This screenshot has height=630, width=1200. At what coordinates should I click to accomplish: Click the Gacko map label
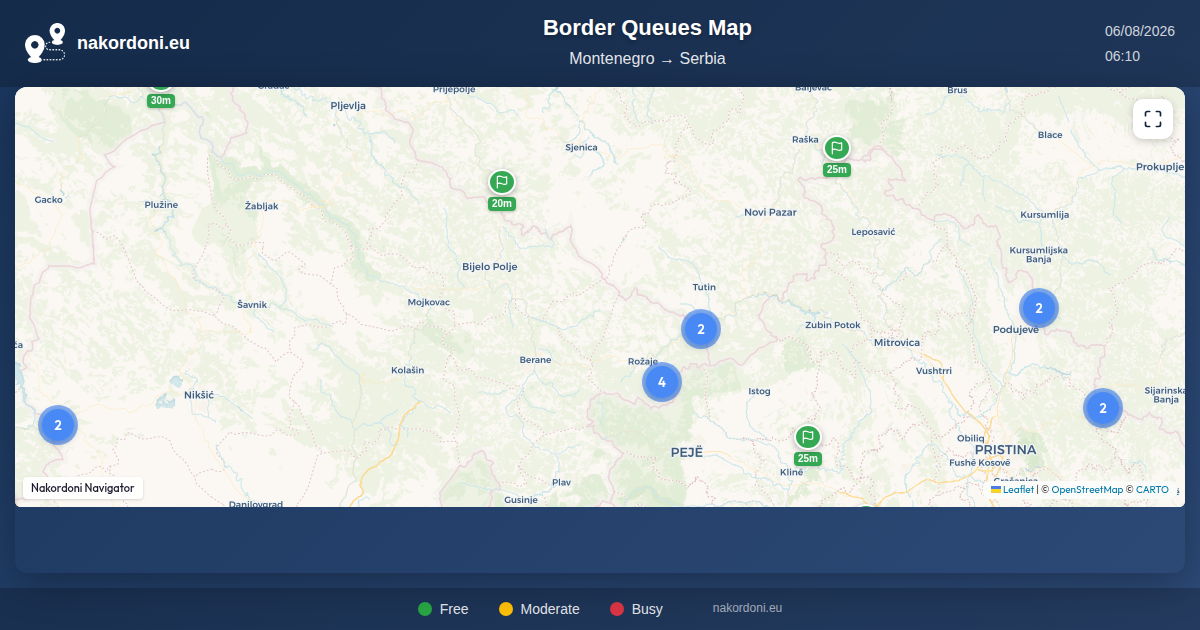(49, 199)
